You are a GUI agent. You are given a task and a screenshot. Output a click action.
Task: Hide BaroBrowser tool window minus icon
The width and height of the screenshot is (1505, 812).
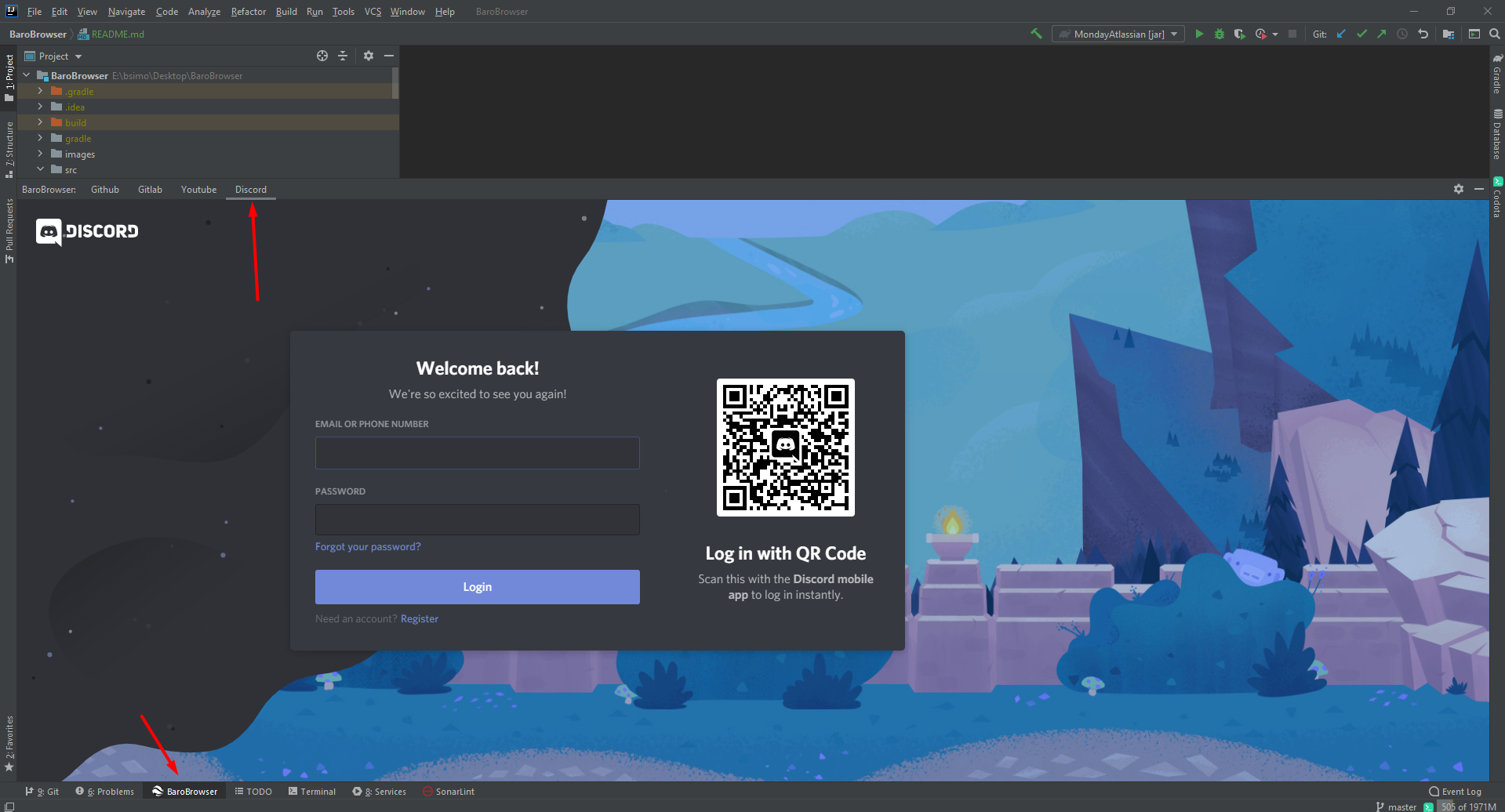1479,189
